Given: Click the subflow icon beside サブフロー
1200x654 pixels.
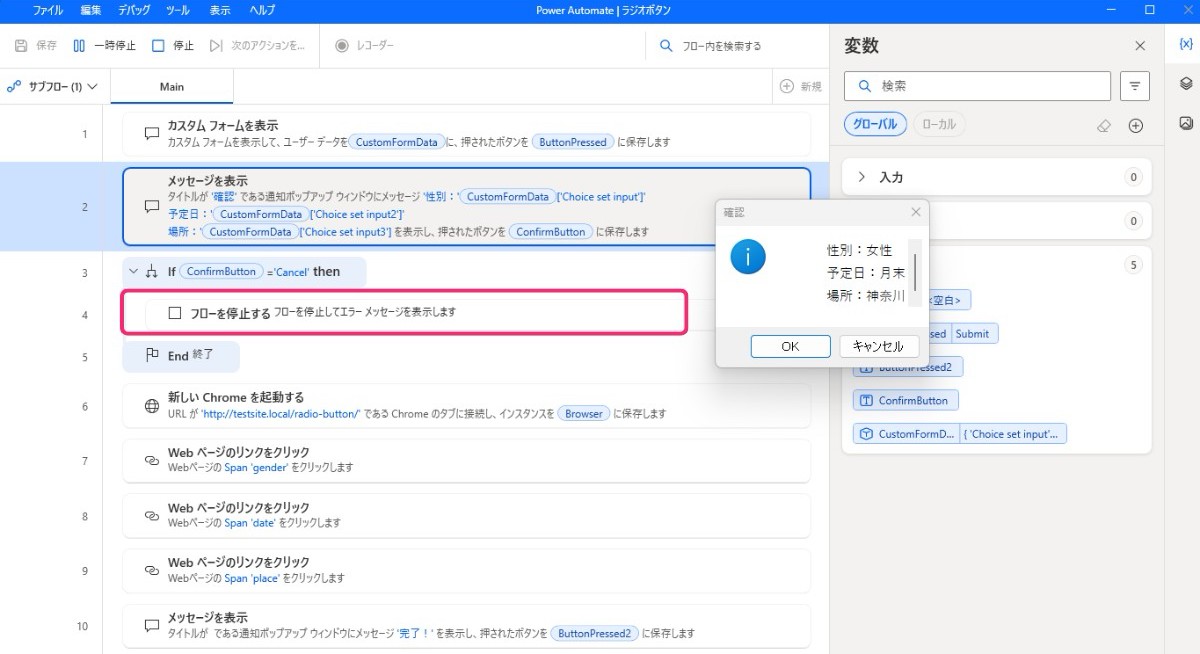Looking at the screenshot, I should click(x=14, y=87).
